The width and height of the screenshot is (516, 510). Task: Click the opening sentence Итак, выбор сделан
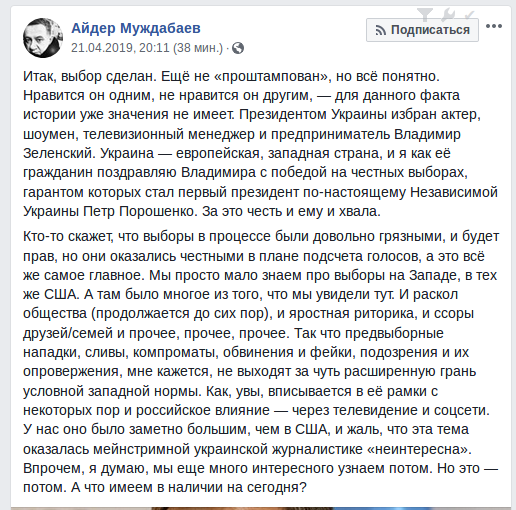point(90,76)
